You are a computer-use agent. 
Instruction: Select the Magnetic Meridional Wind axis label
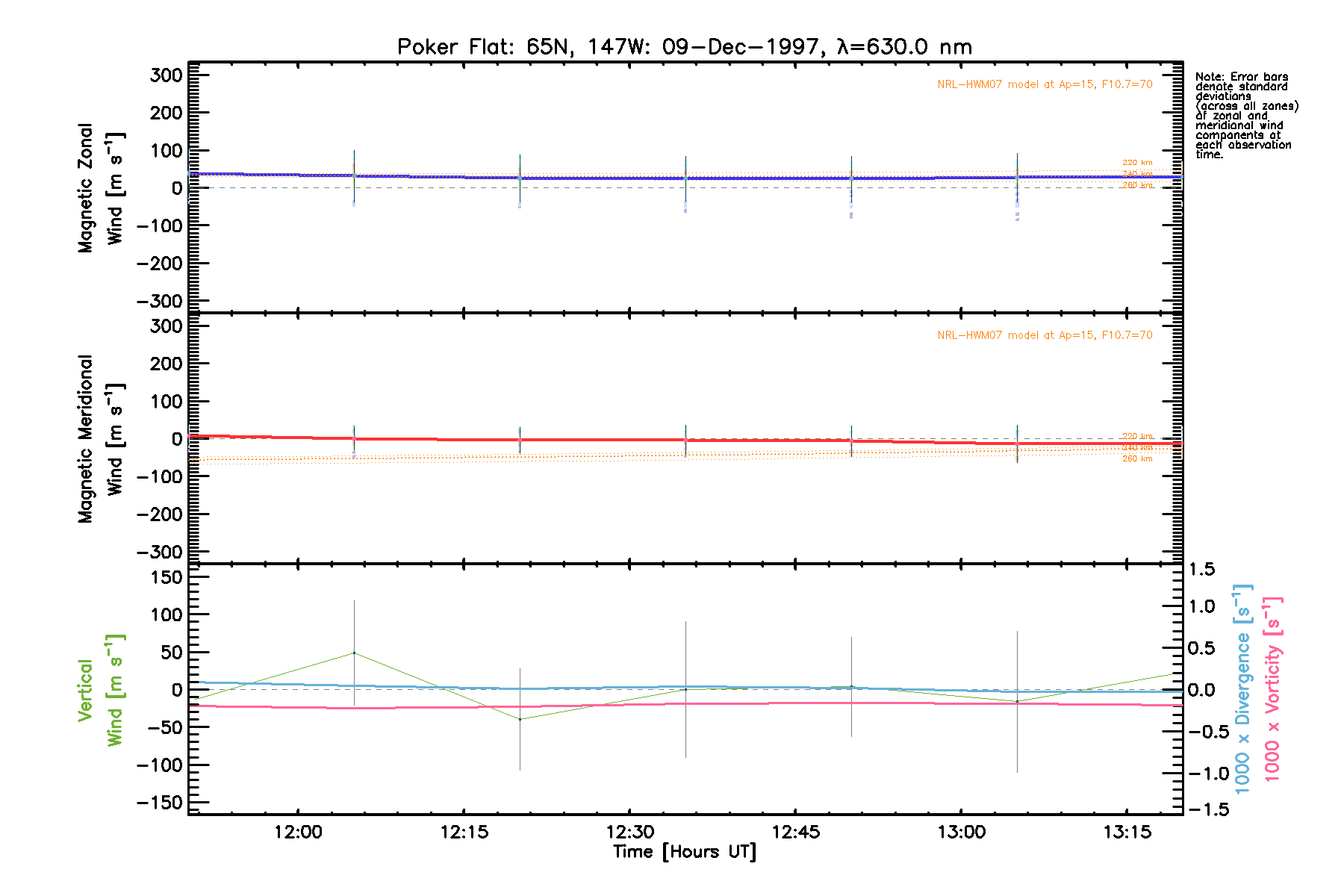click(x=101, y=439)
